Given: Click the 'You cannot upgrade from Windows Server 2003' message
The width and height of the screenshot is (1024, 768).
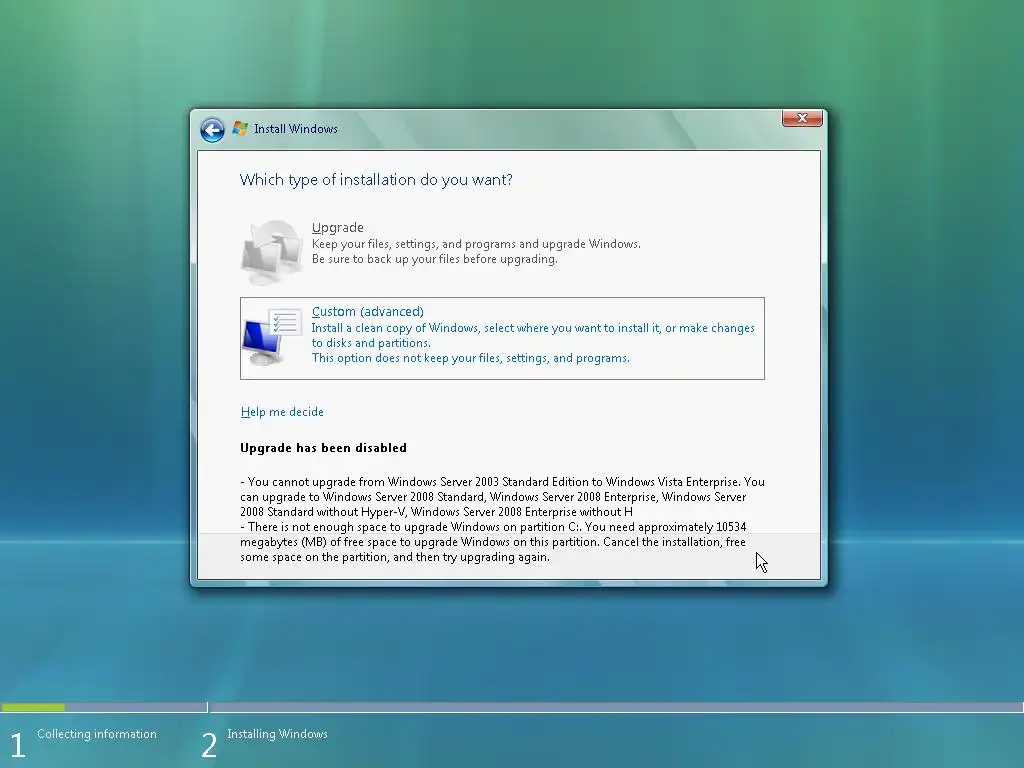Looking at the screenshot, I should point(502,497).
